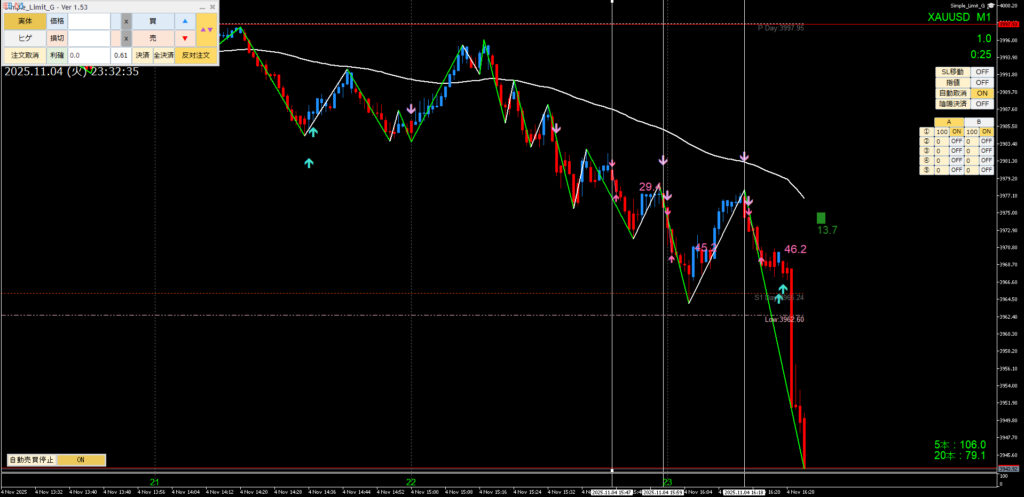
Task: Click the green square marker near 13.7
Action: click(x=821, y=218)
